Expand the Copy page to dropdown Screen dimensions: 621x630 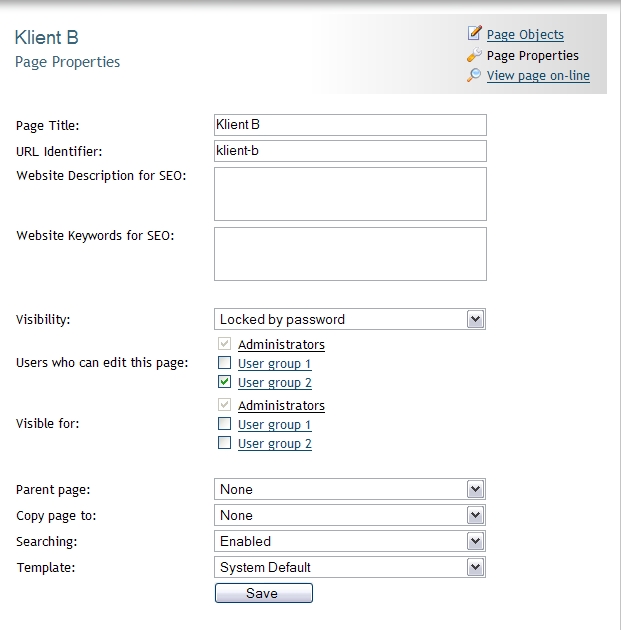click(x=350, y=515)
